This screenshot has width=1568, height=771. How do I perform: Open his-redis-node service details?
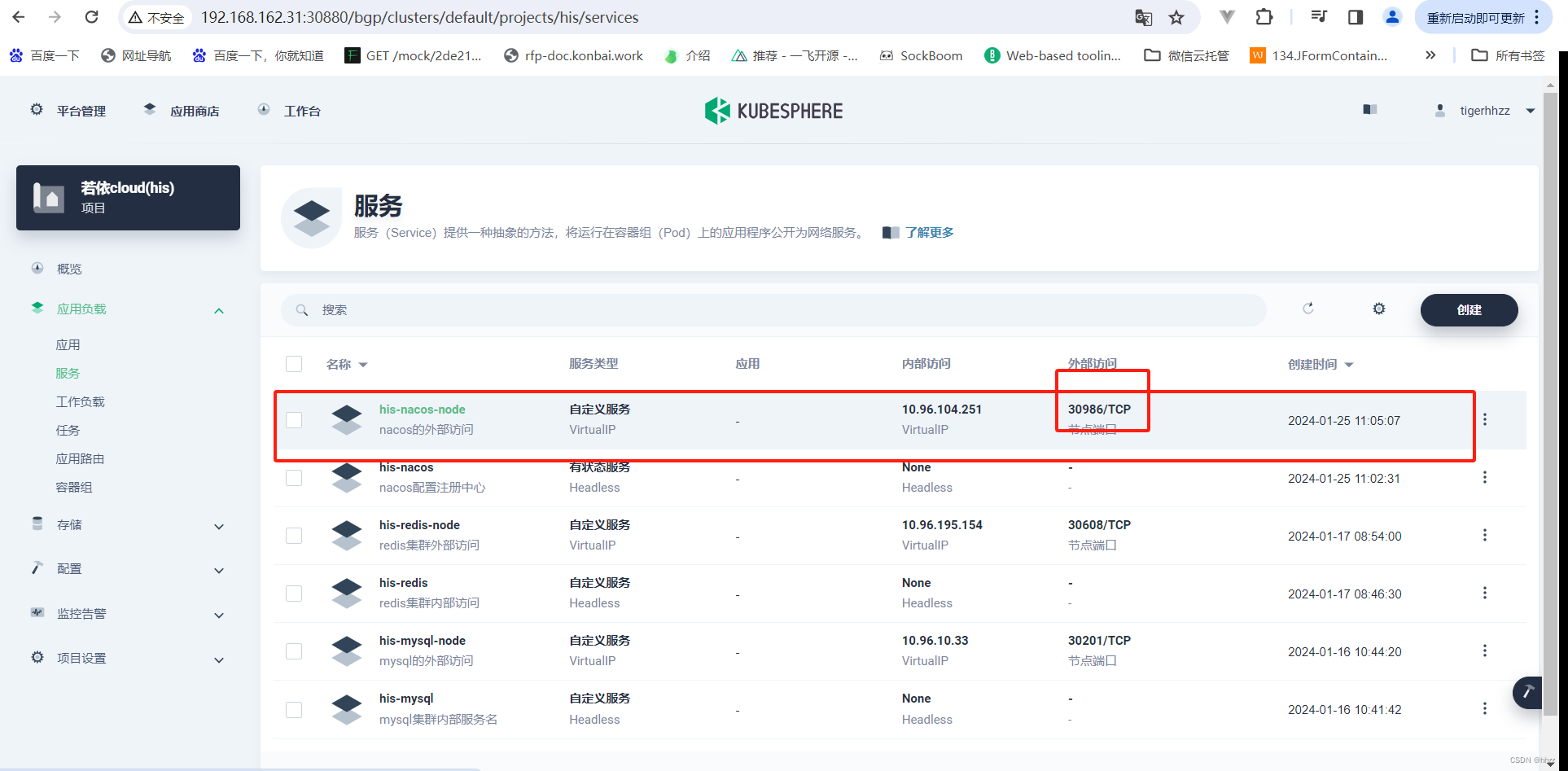419,525
